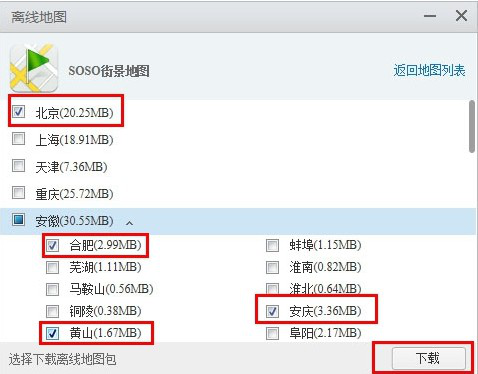Check the 淮南 checkbox
Screen dimensions: 478x374
click(272, 267)
